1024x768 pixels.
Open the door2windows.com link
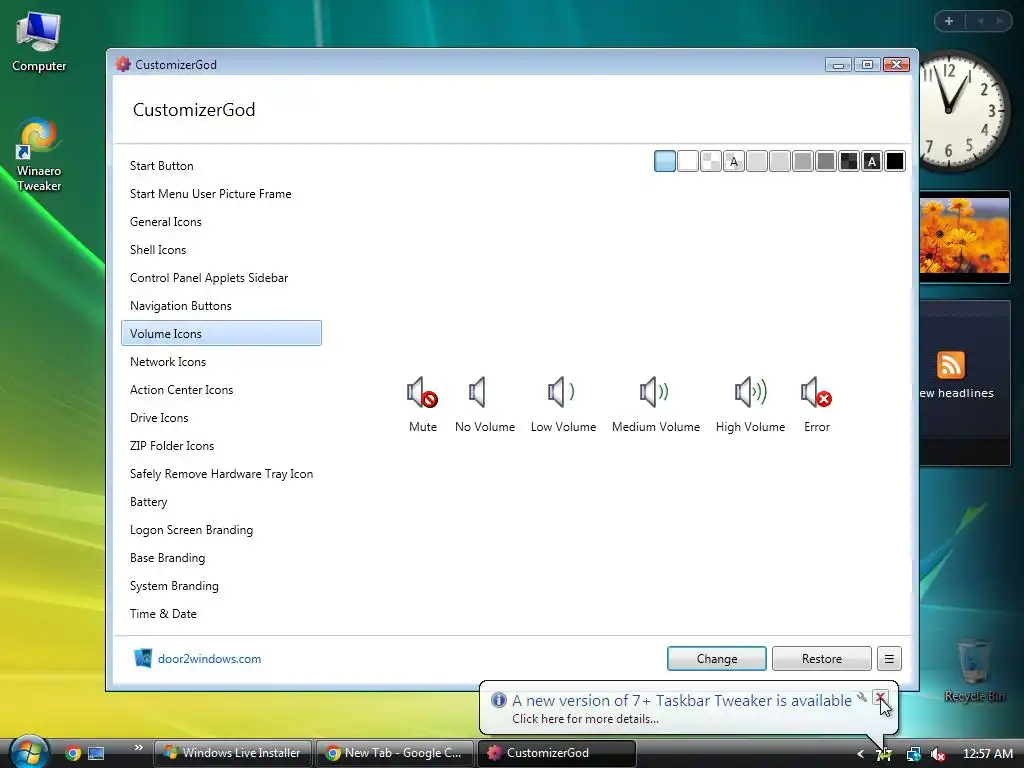pos(209,659)
